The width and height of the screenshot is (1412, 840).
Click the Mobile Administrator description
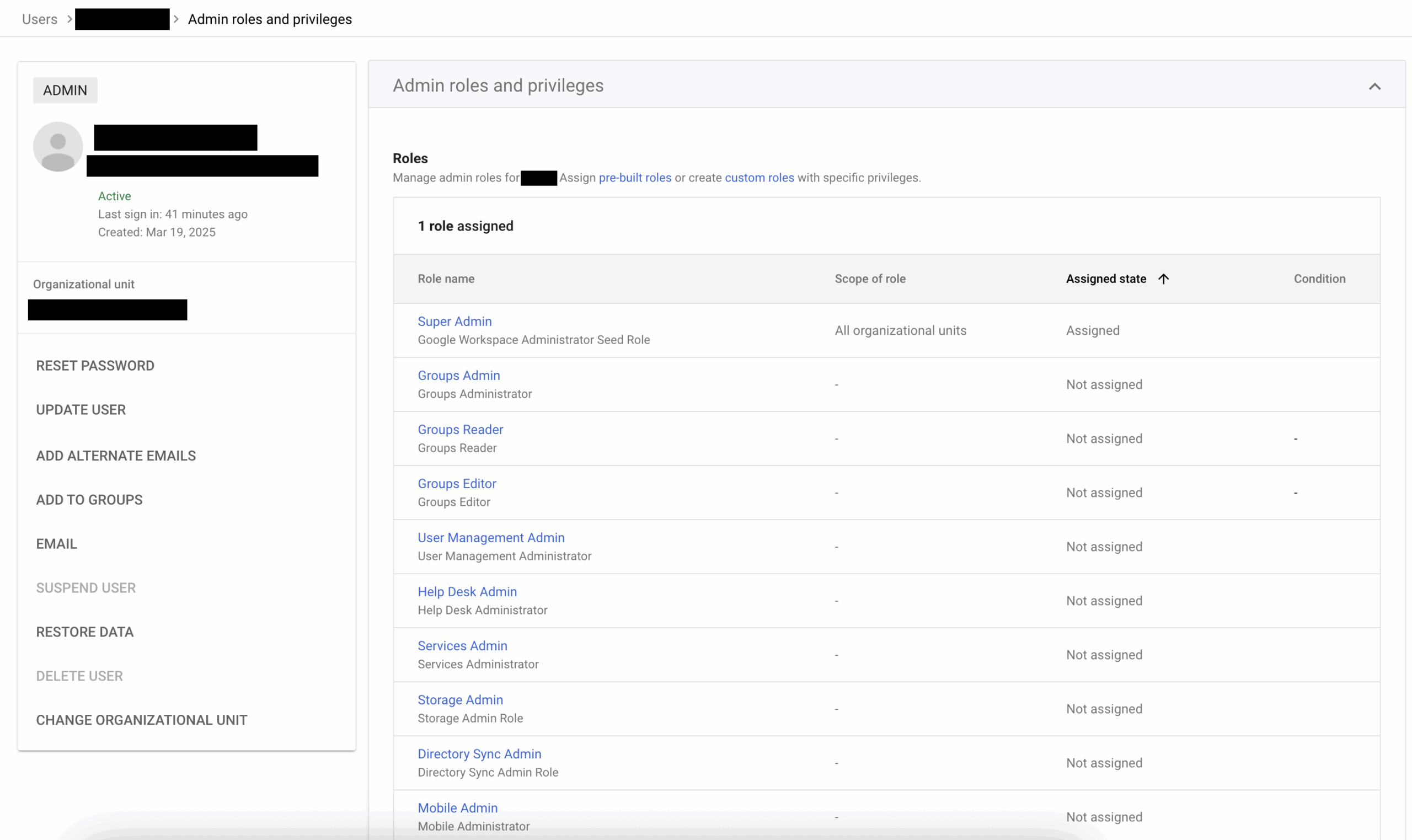click(x=474, y=826)
